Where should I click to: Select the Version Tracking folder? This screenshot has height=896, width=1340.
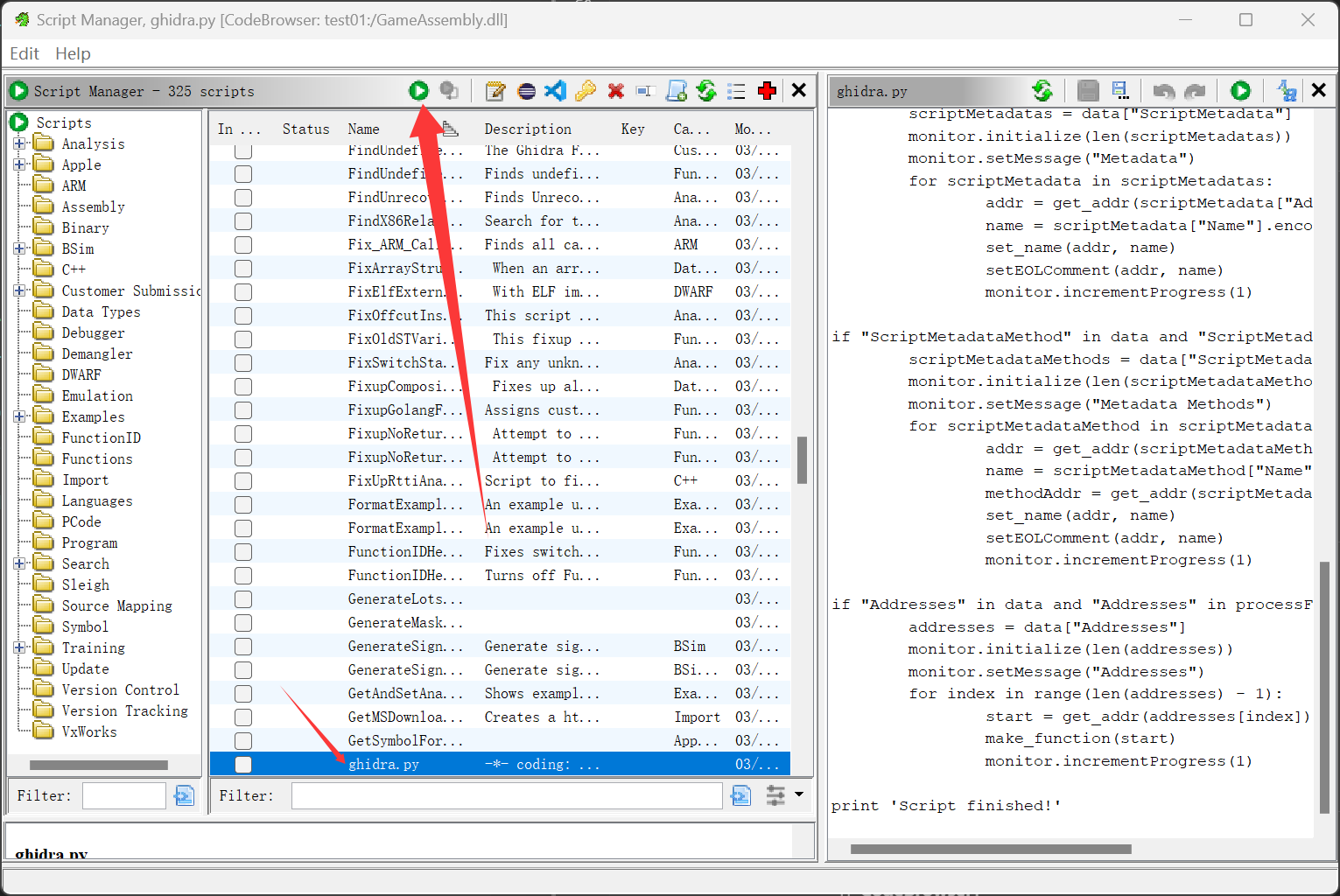pyautogui.click(x=124, y=710)
